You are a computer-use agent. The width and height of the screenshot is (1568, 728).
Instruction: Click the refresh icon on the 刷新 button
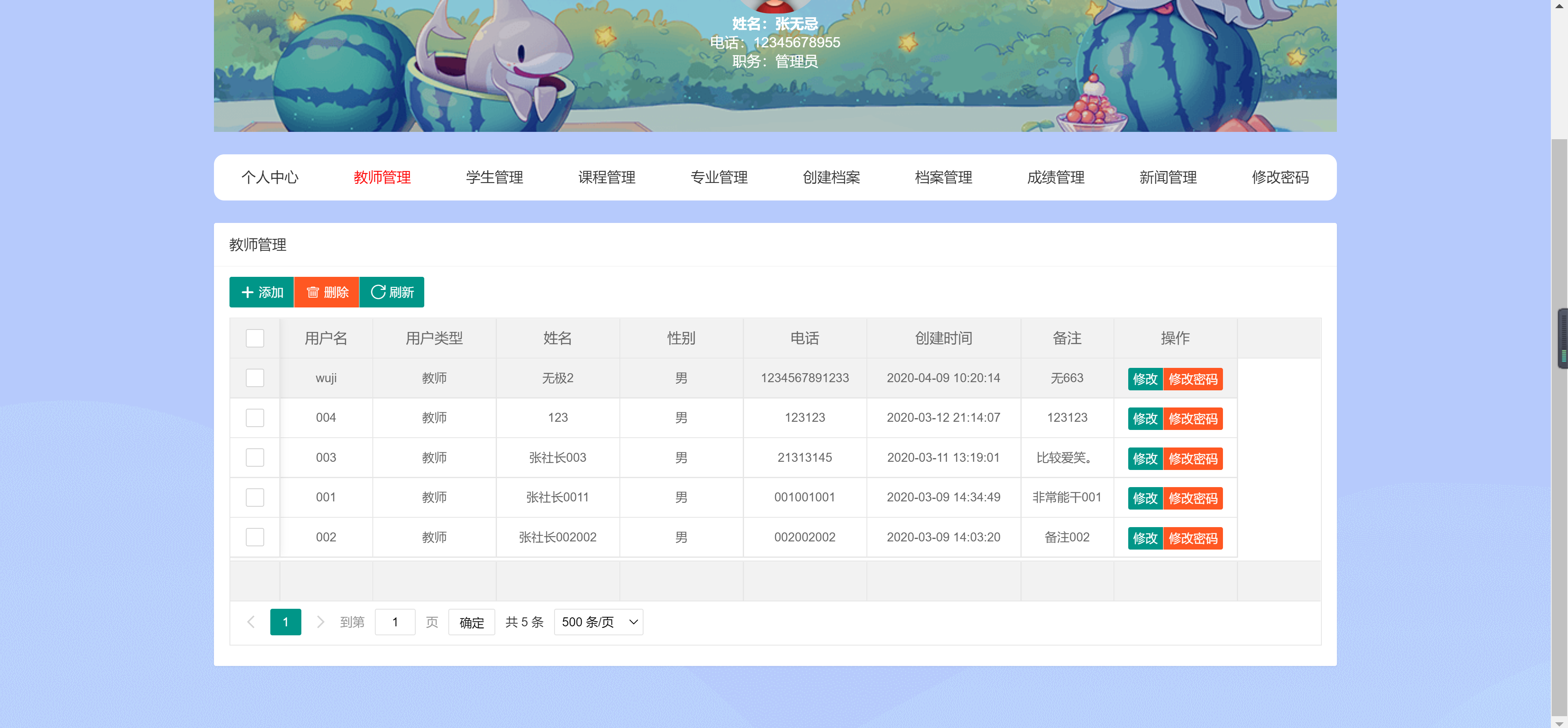coord(377,292)
